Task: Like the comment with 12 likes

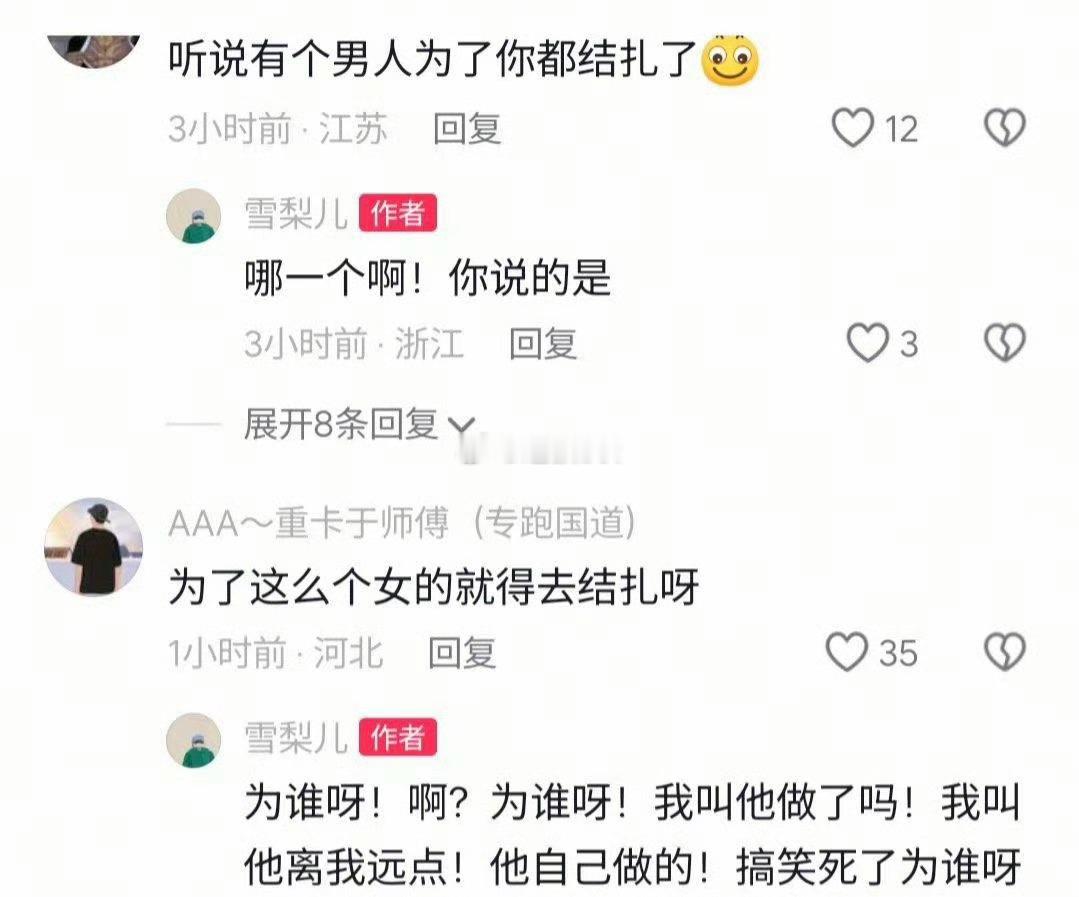Action: tap(853, 128)
